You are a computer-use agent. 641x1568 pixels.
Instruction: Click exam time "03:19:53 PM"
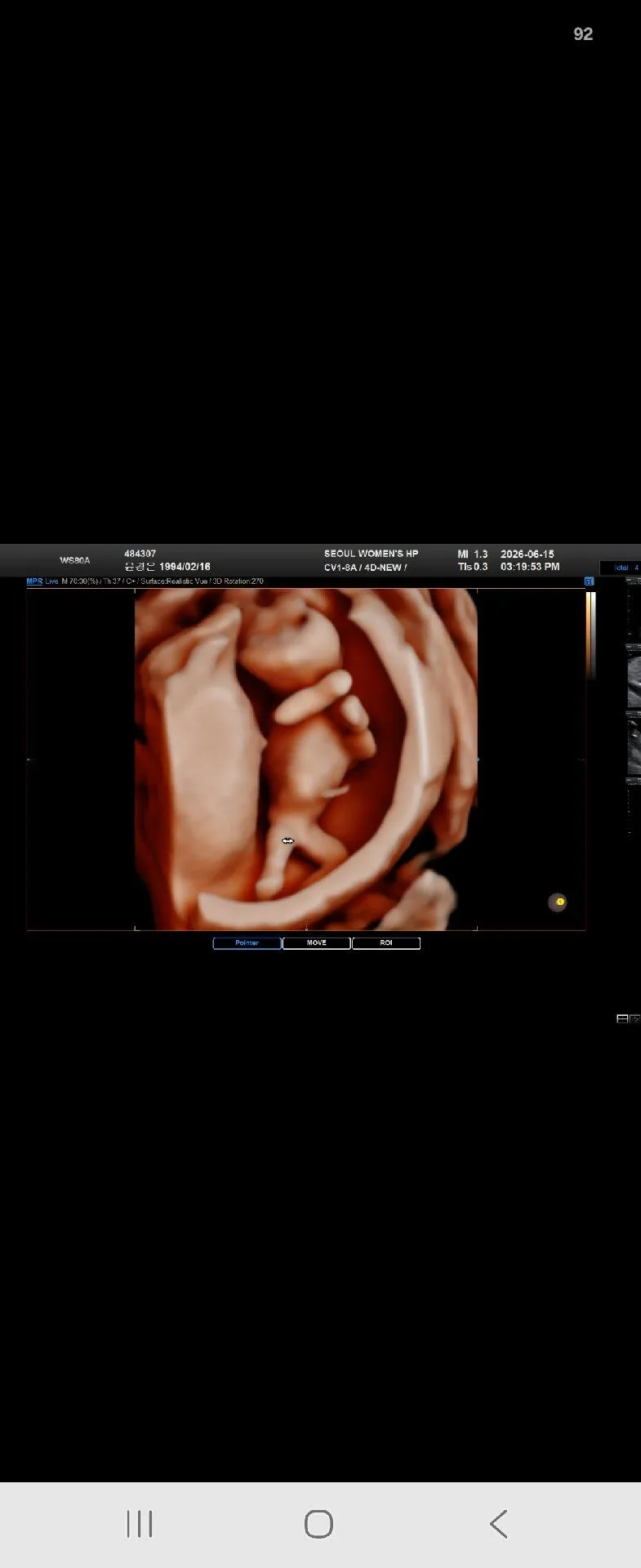(530, 567)
